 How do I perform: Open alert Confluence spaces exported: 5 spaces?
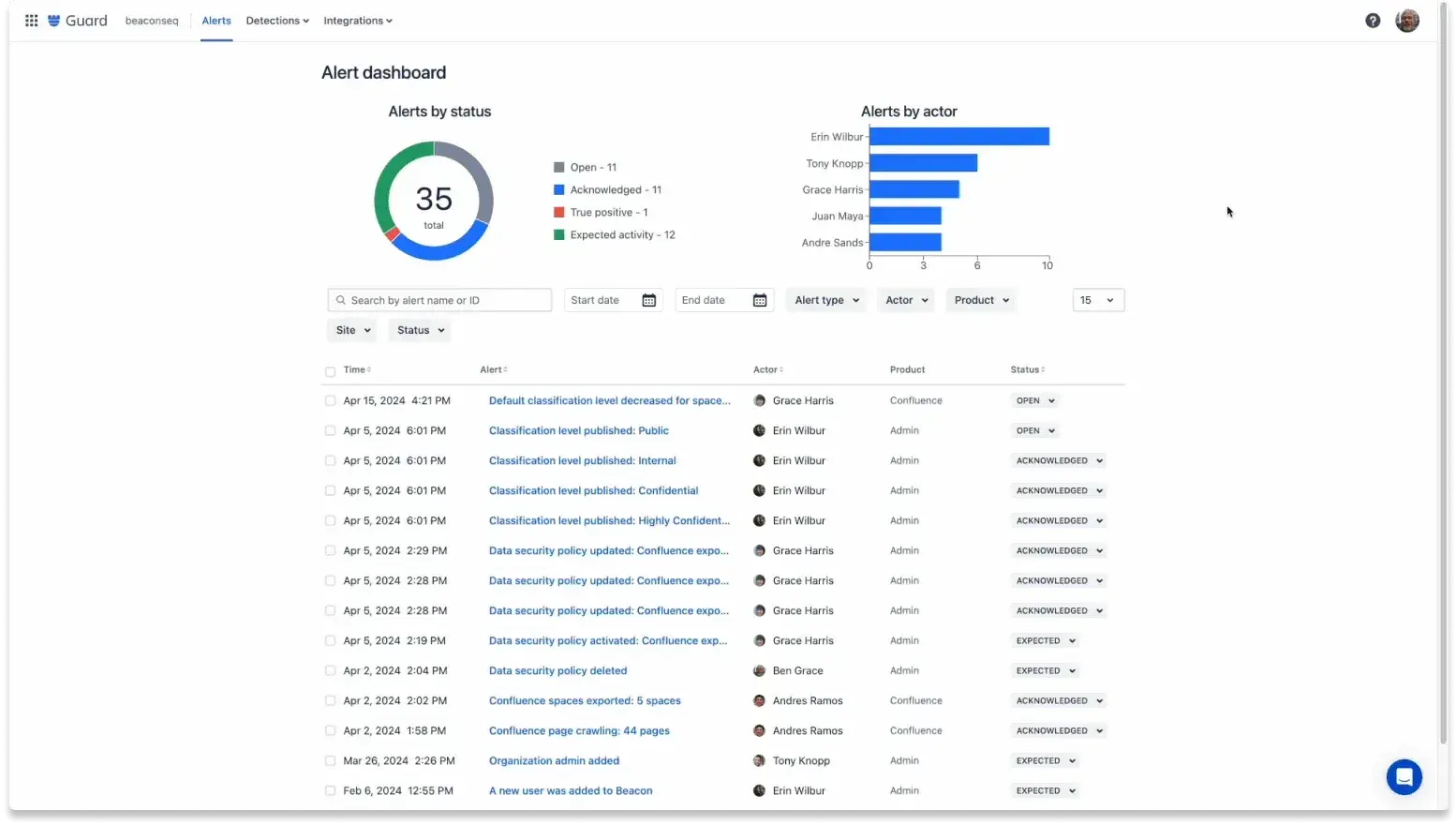(x=585, y=700)
